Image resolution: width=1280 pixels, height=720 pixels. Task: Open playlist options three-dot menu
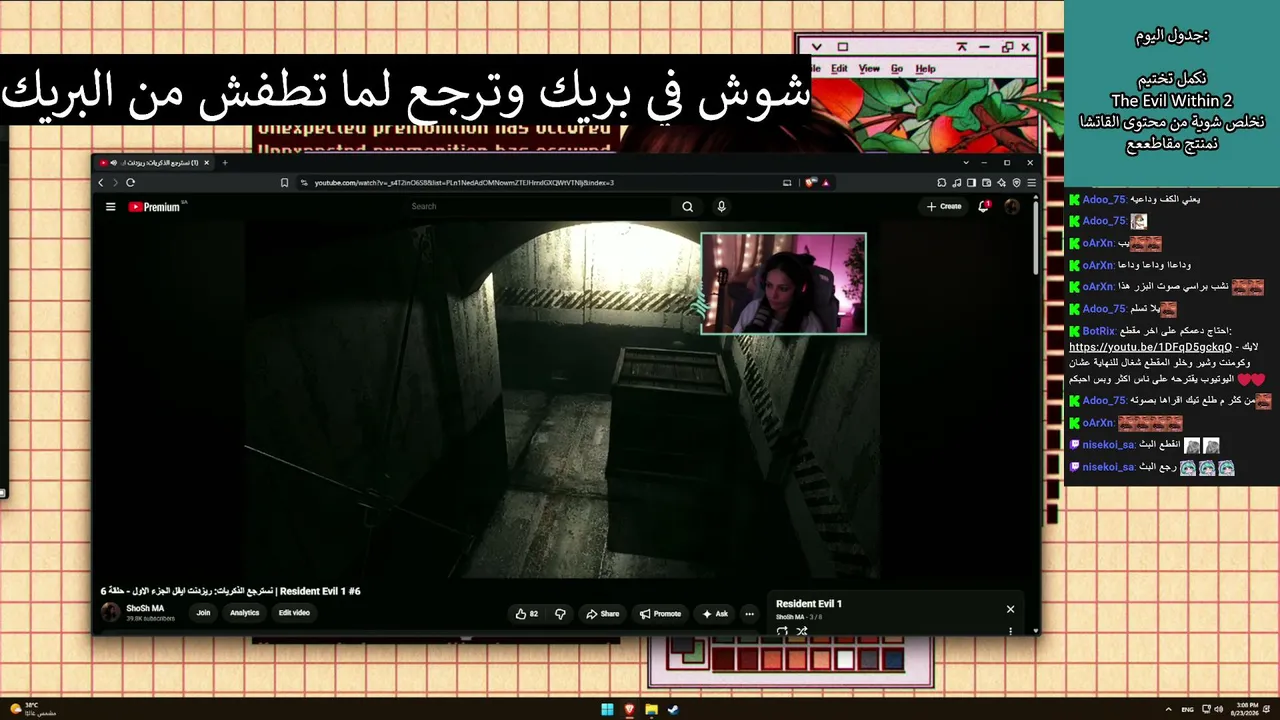tap(1010, 631)
